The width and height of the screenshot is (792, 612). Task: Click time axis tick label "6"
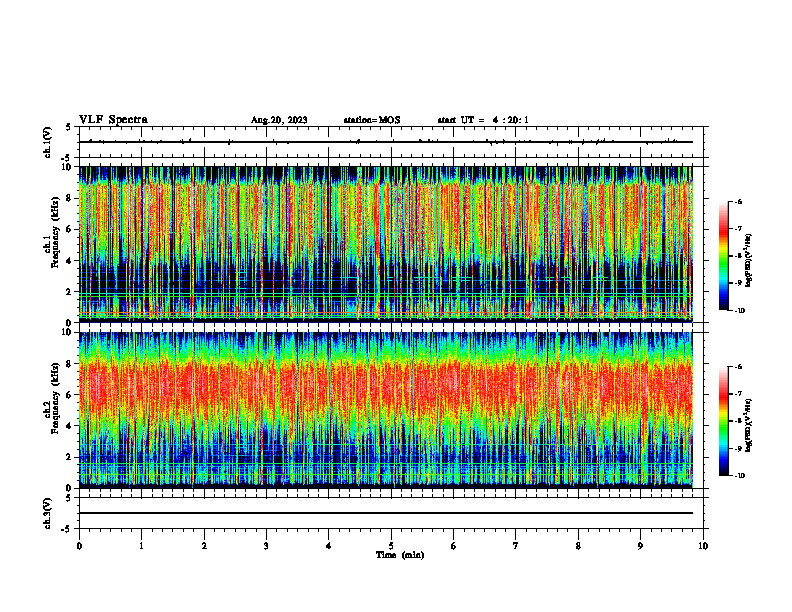click(x=453, y=546)
